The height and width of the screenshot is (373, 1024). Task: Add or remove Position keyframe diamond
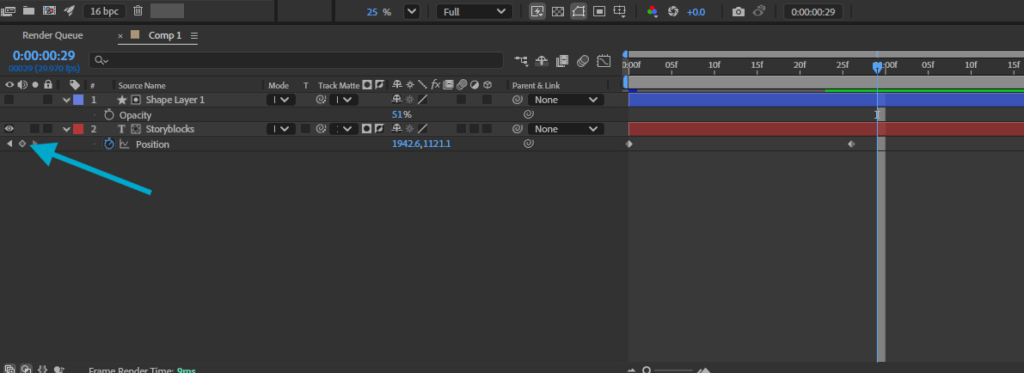point(22,144)
